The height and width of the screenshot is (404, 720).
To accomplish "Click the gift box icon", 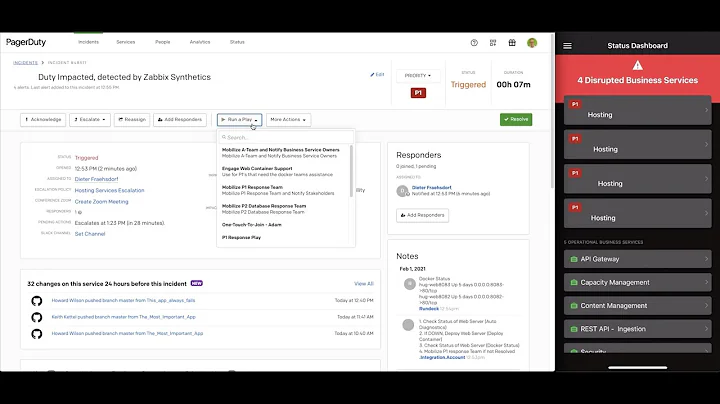I will (512, 43).
